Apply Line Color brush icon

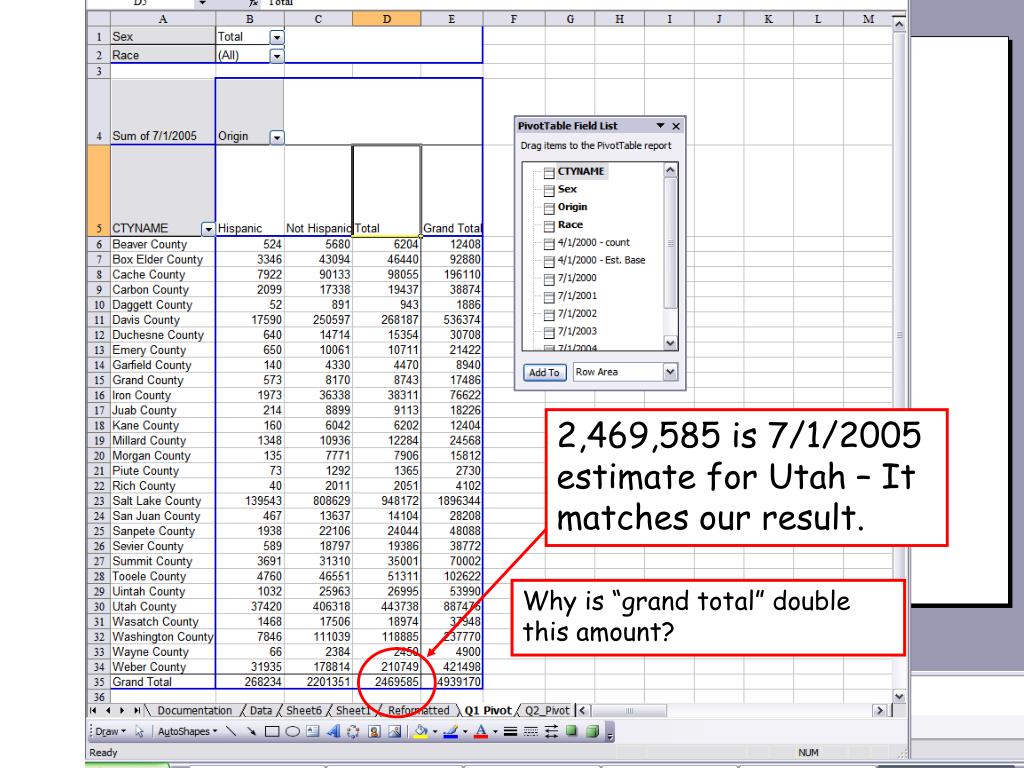450,731
